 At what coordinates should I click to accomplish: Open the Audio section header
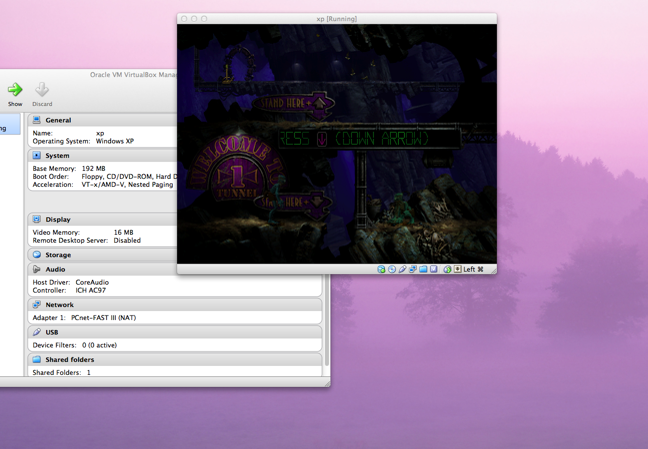click(x=102, y=269)
